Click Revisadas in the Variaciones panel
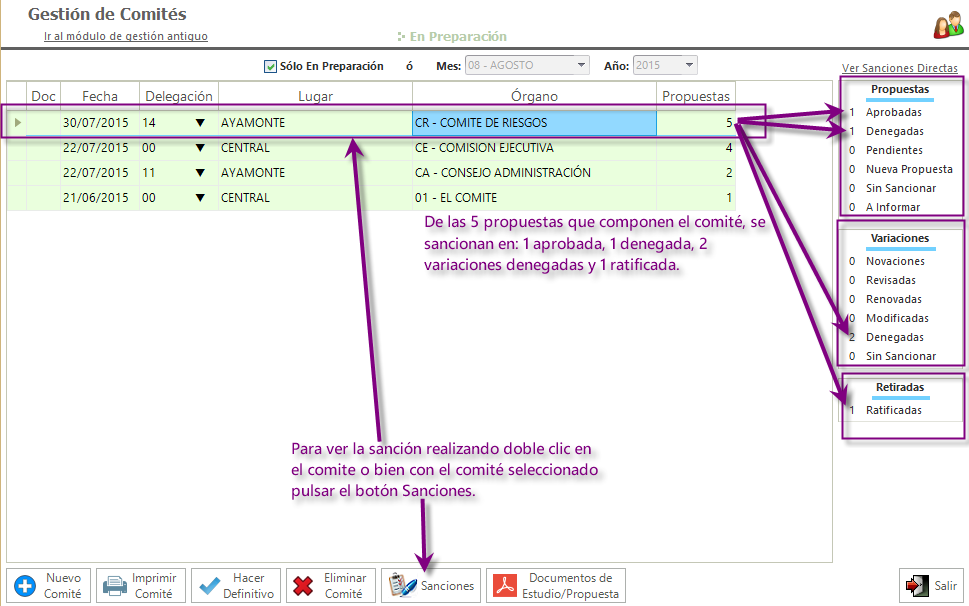This screenshot has height=606, width=969. (x=891, y=280)
